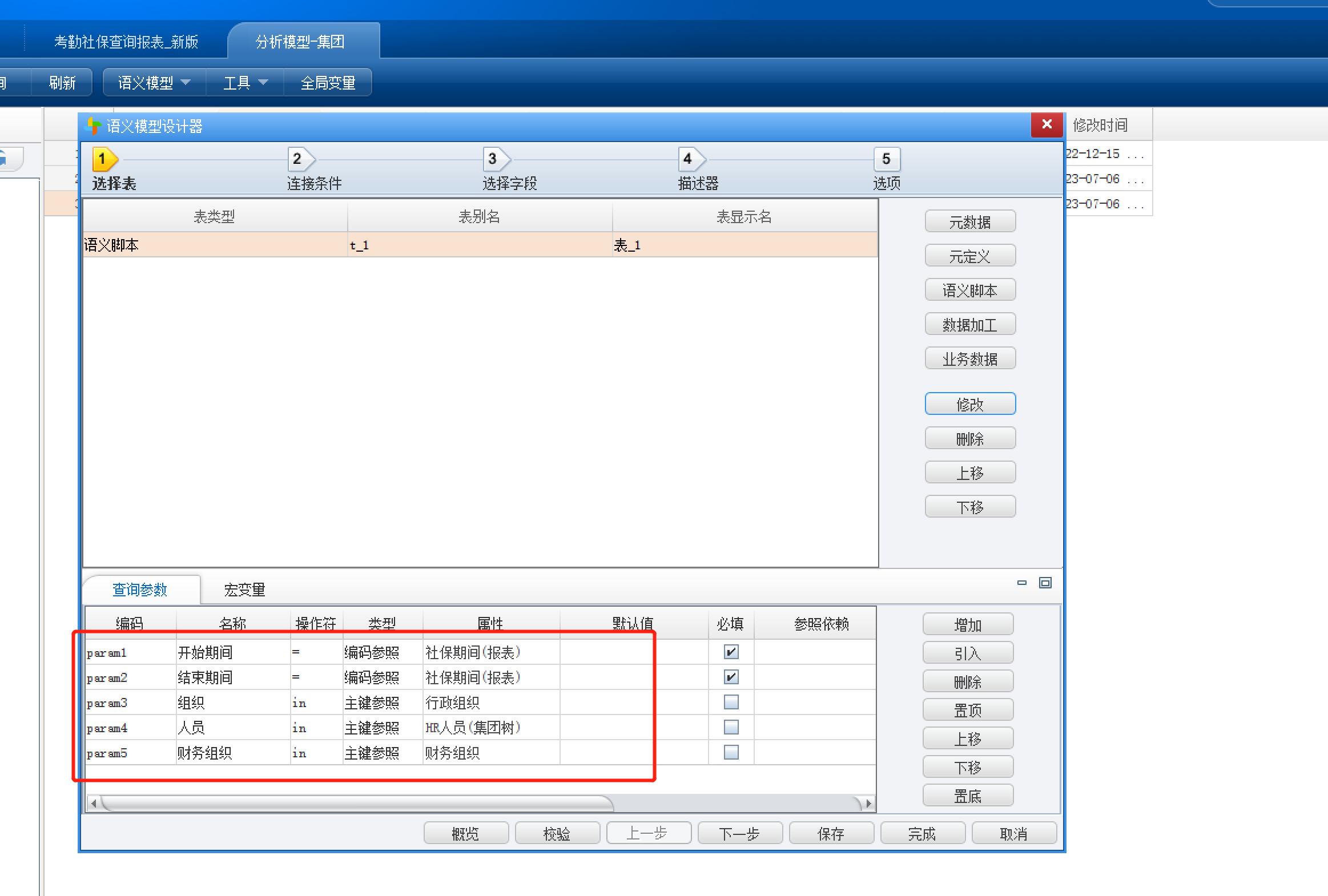1328x896 pixels.
Task: Open the 语义模型 dropdown menu
Action: point(154,83)
